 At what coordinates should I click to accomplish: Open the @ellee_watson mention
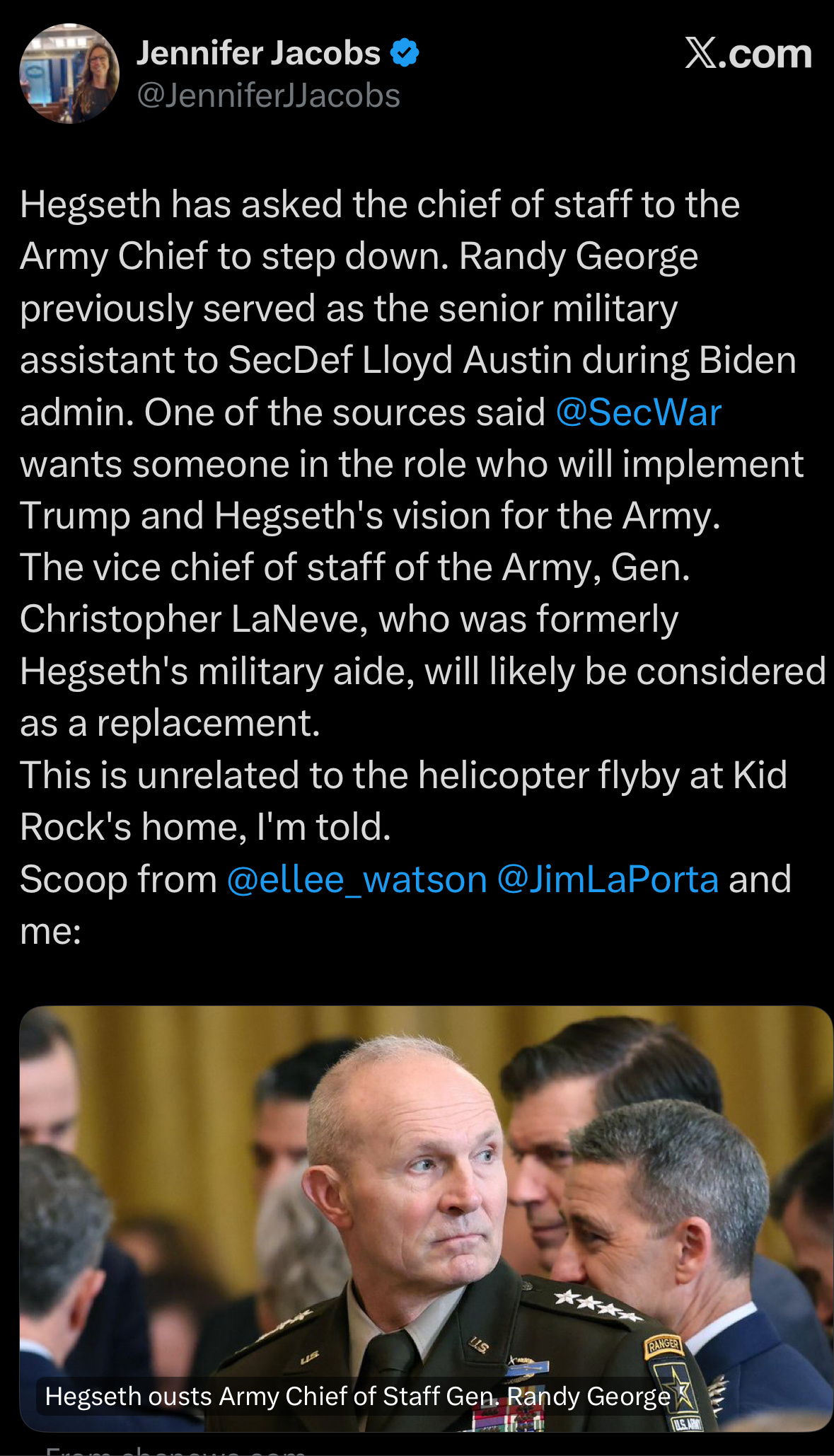click(x=357, y=879)
